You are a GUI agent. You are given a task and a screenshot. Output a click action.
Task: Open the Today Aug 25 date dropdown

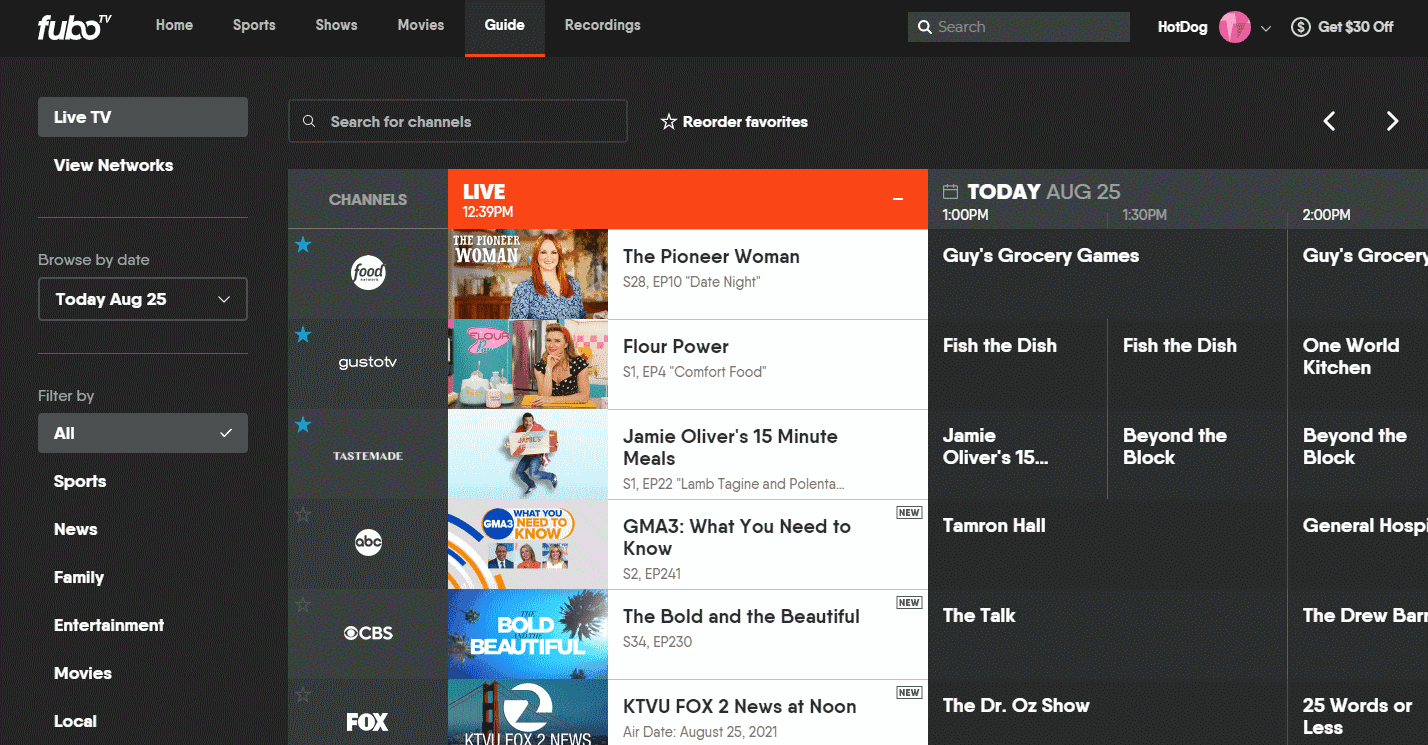[143, 299]
